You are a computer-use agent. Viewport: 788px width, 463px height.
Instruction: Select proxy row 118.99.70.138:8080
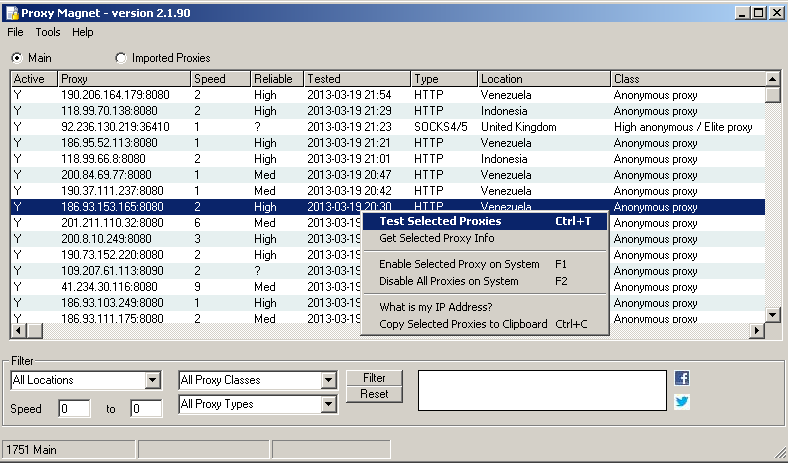388,111
